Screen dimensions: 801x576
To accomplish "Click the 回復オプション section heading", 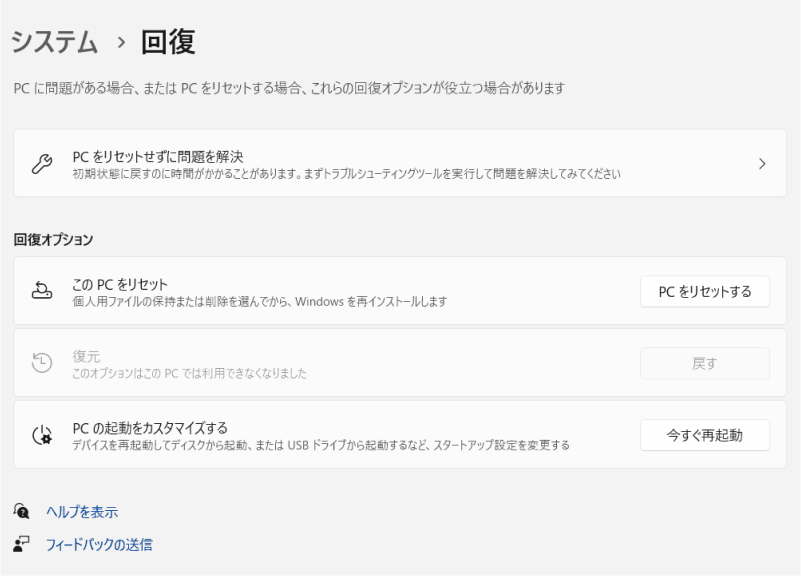I will pos(53,240).
